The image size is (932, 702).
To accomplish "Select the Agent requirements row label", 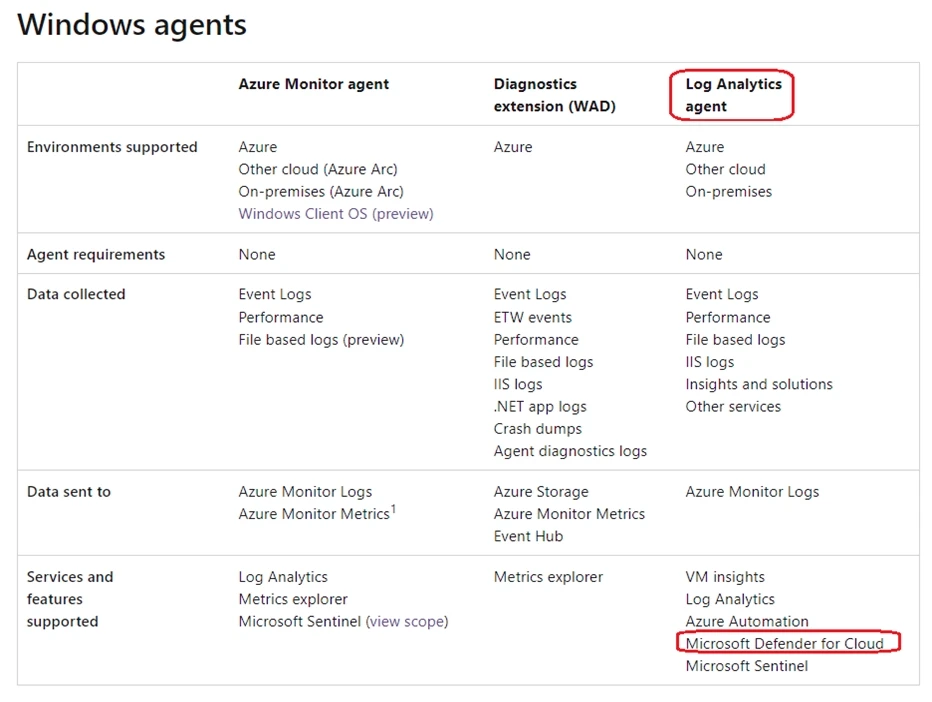I will (x=96, y=255).
